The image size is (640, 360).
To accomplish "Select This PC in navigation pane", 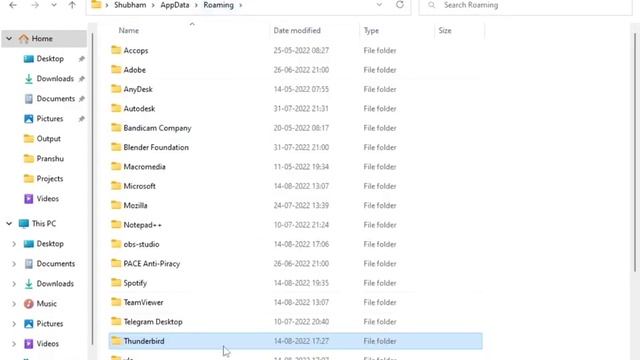I will [44, 224].
